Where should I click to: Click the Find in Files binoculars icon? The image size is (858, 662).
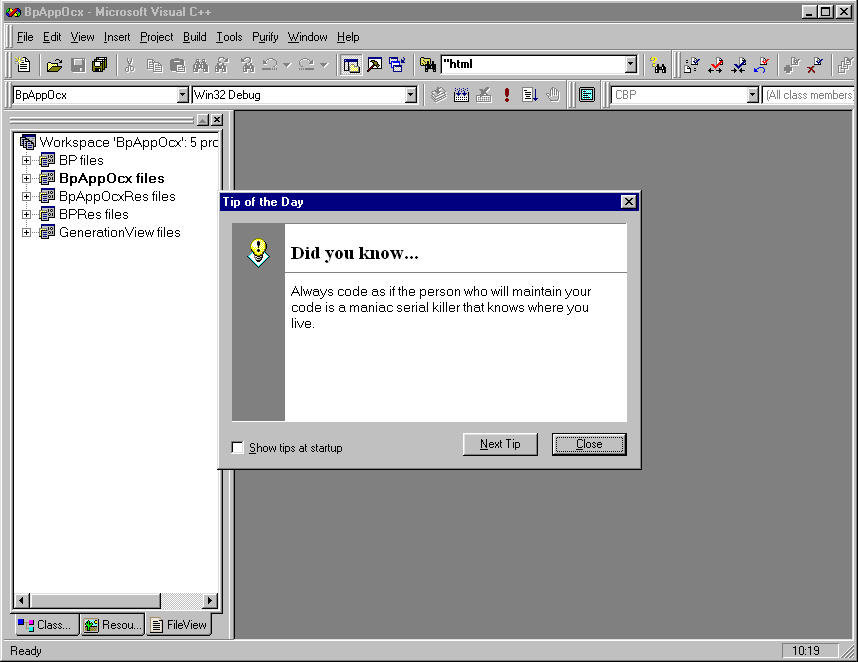[428, 65]
